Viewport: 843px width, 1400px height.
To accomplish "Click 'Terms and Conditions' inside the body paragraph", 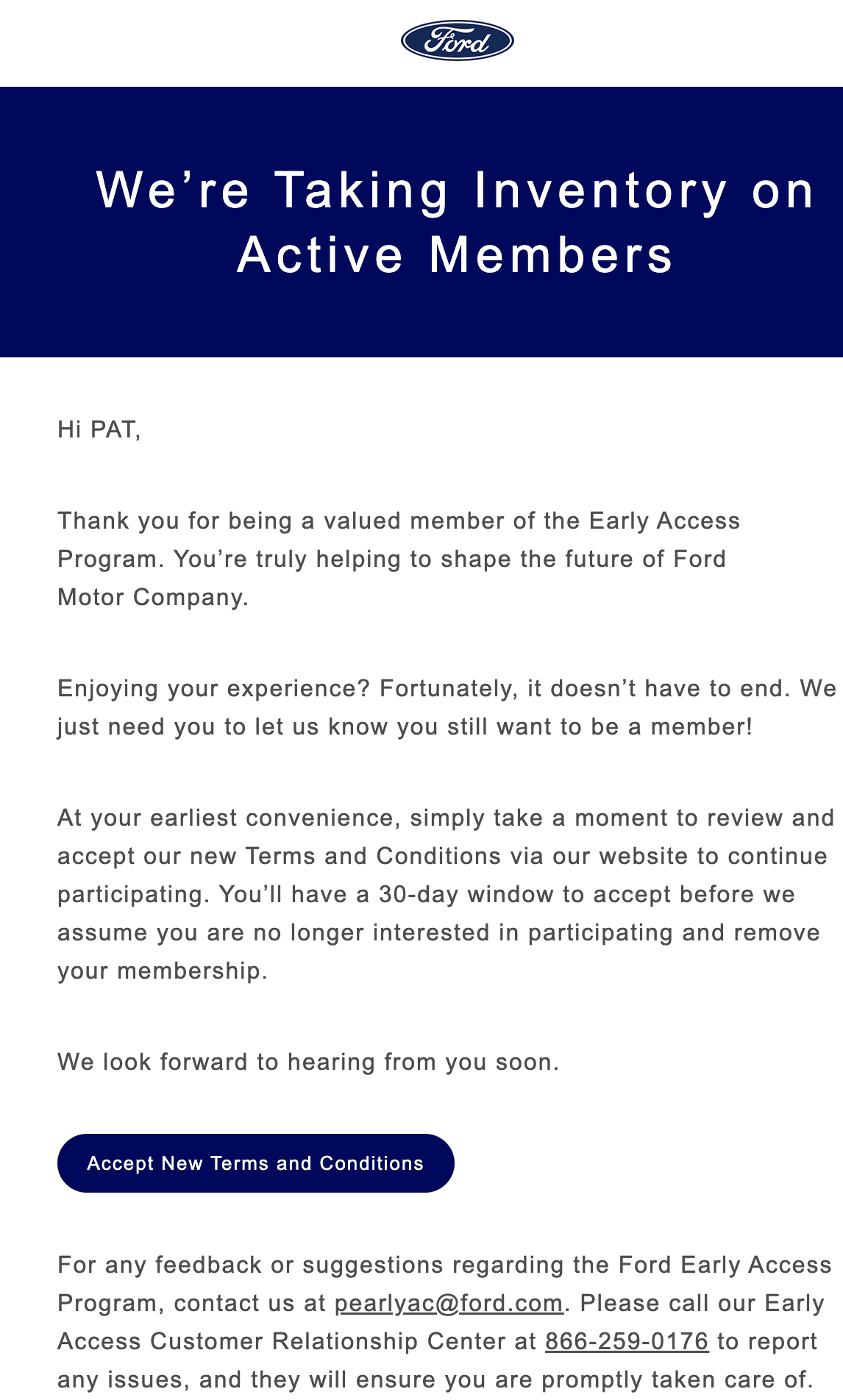I will [x=373, y=856].
